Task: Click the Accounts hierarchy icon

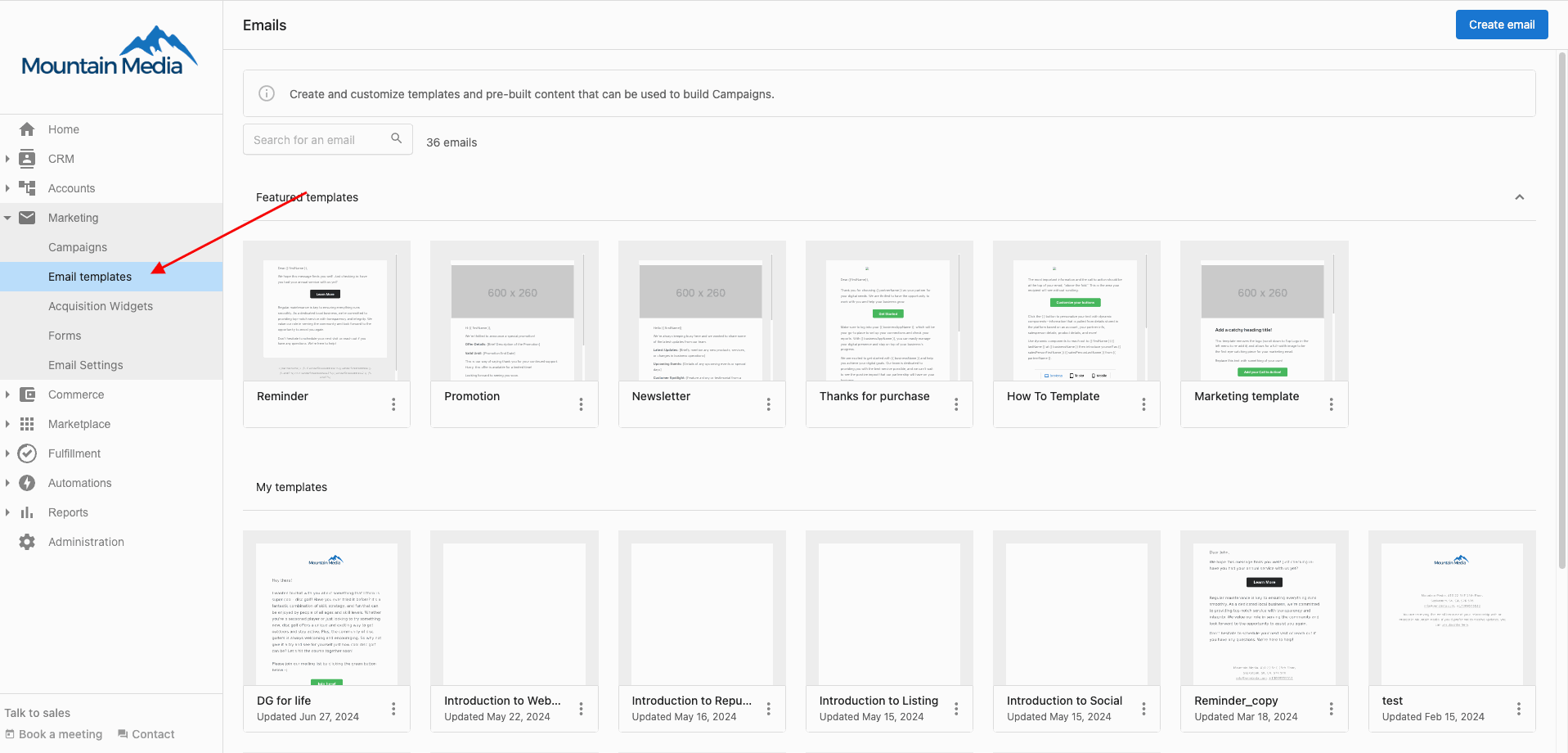Action: [x=27, y=188]
